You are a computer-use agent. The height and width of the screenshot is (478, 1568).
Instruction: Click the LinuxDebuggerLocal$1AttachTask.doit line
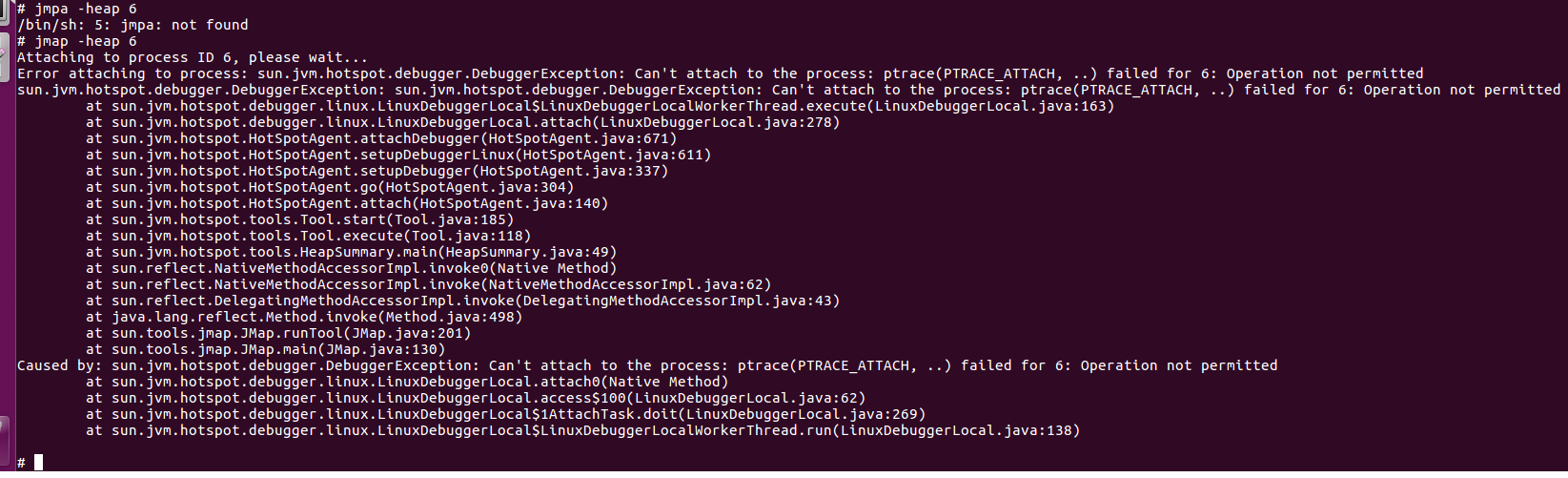[506, 414]
